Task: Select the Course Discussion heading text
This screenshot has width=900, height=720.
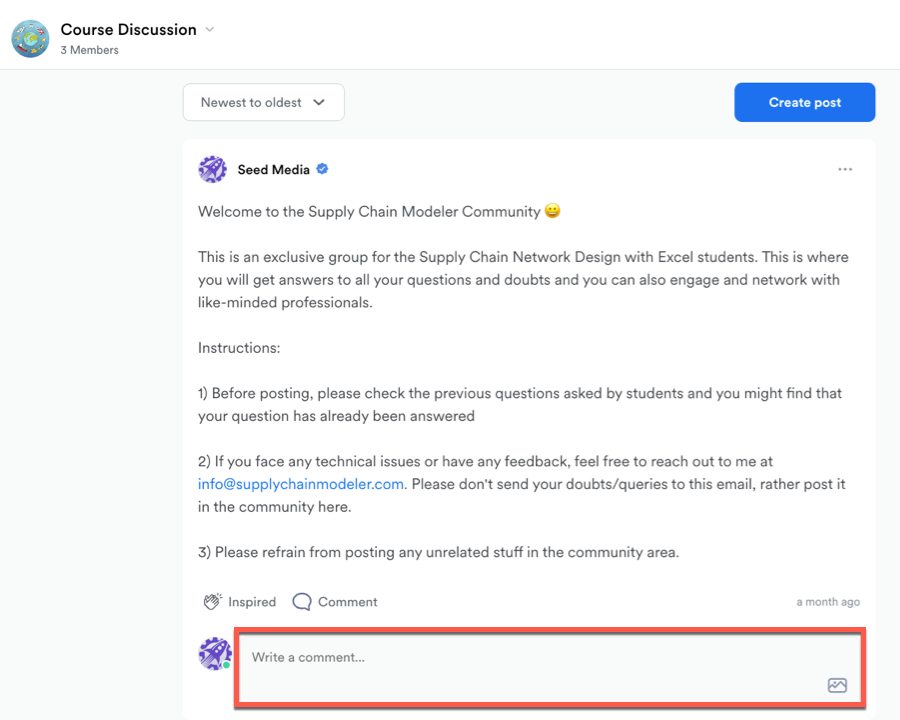Action: 128,30
